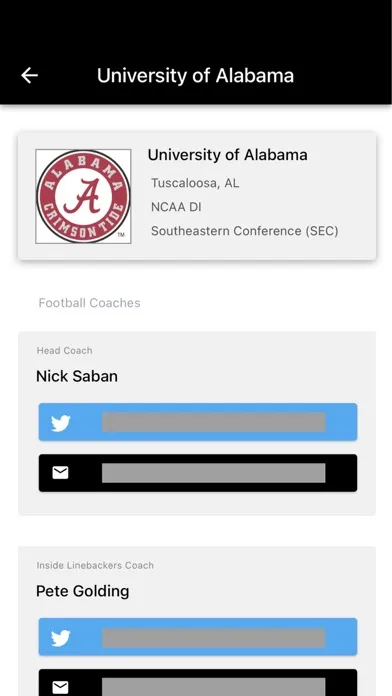Open Pete Golding's black email button
Screen dimensions: 392x696
198,682
